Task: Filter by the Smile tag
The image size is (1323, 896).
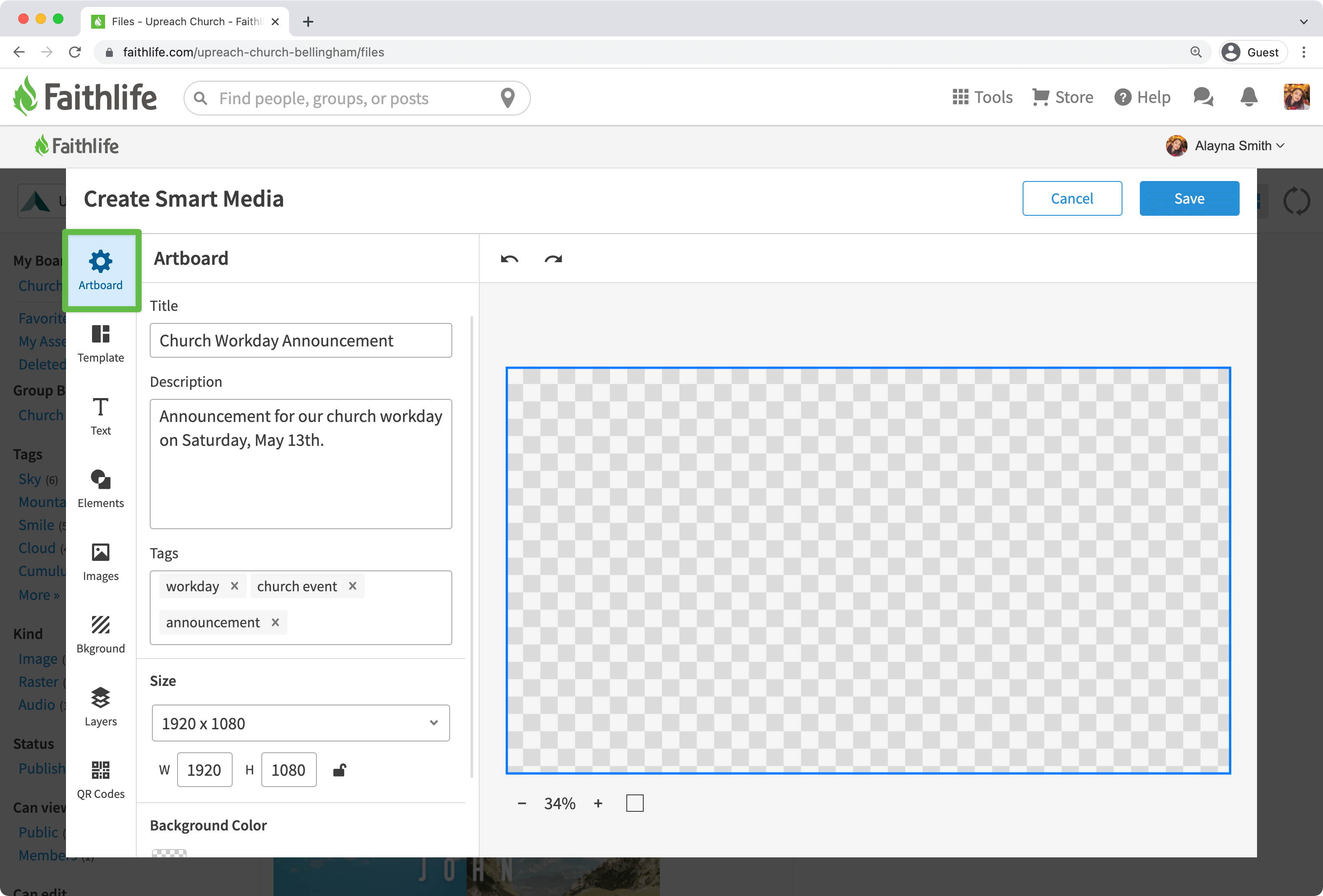Action: pyautogui.click(x=36, y=525)
